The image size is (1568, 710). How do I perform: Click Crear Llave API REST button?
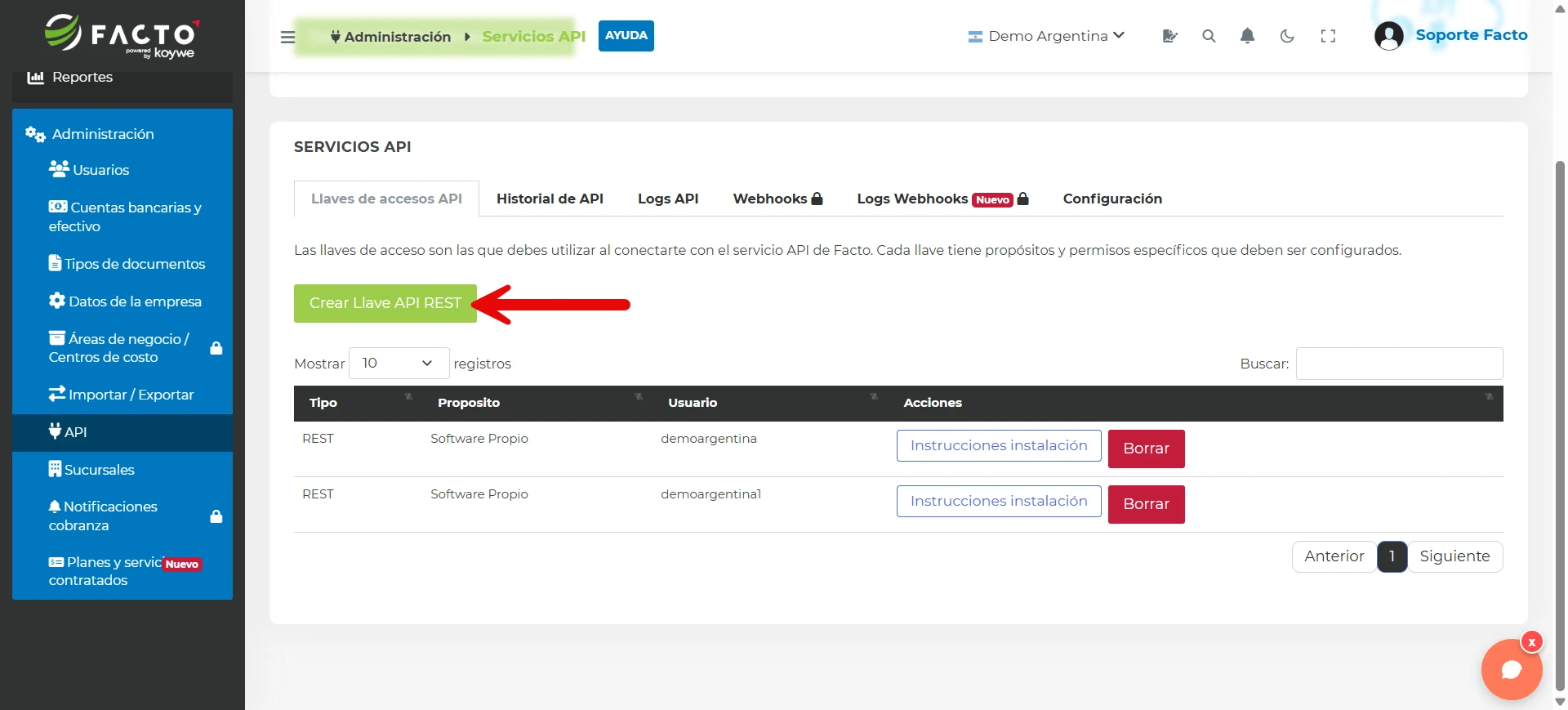tap(385, 303)
